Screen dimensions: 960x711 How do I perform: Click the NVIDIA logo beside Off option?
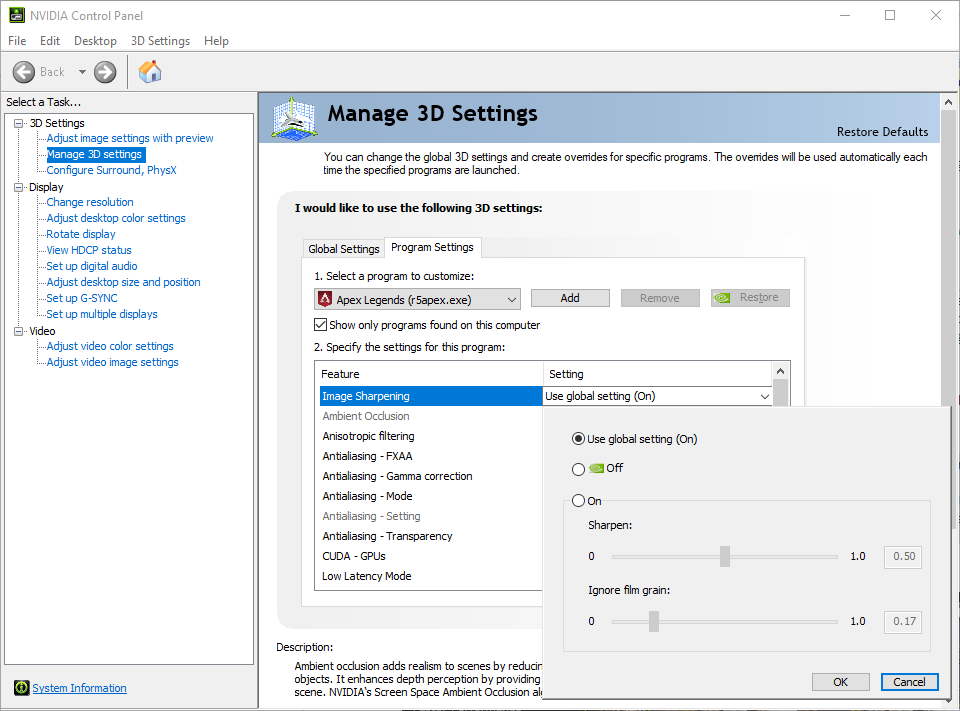click(x=596, y=468)
